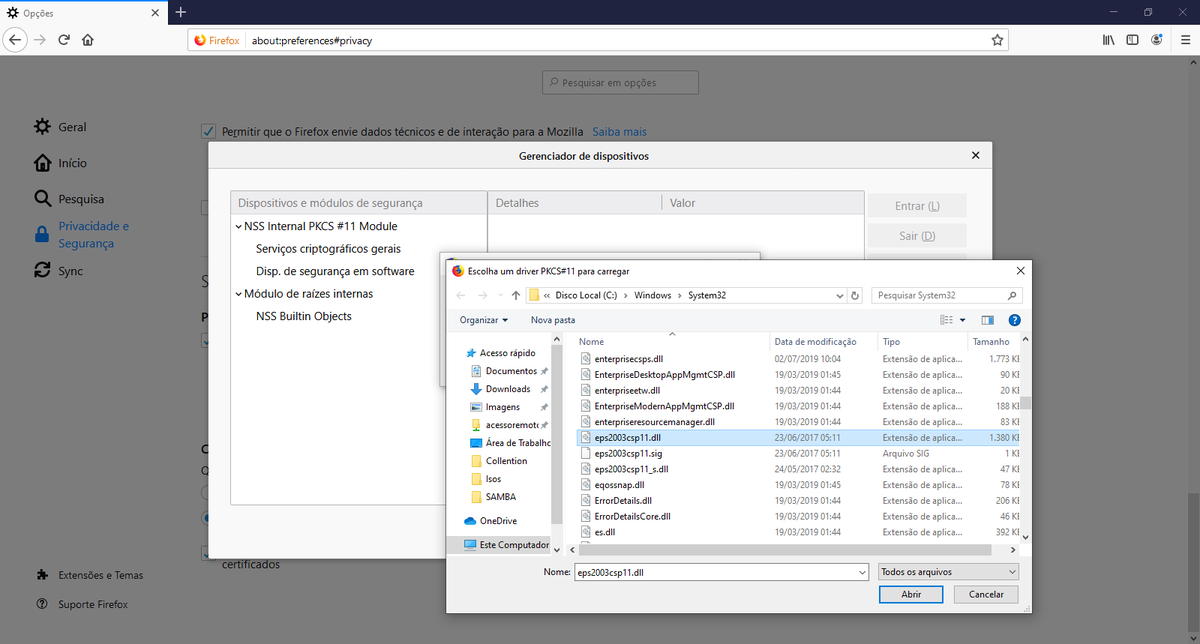Open the Organizar menu
The image size is (1200, 644).
[484, 320]
